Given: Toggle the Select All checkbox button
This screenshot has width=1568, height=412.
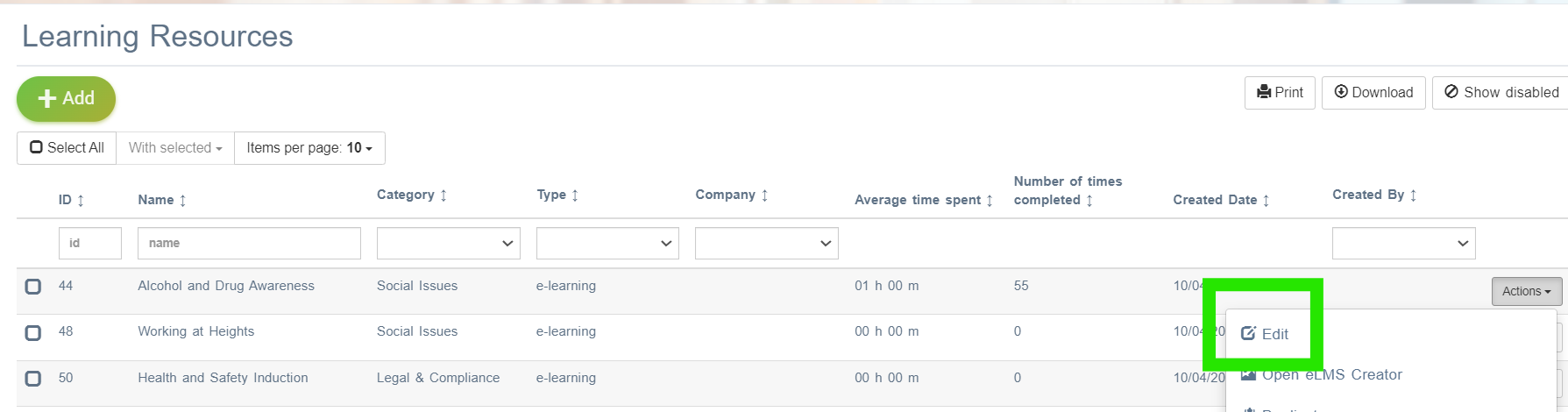Looking at the screenshot, I should click(x=67, y=148).
